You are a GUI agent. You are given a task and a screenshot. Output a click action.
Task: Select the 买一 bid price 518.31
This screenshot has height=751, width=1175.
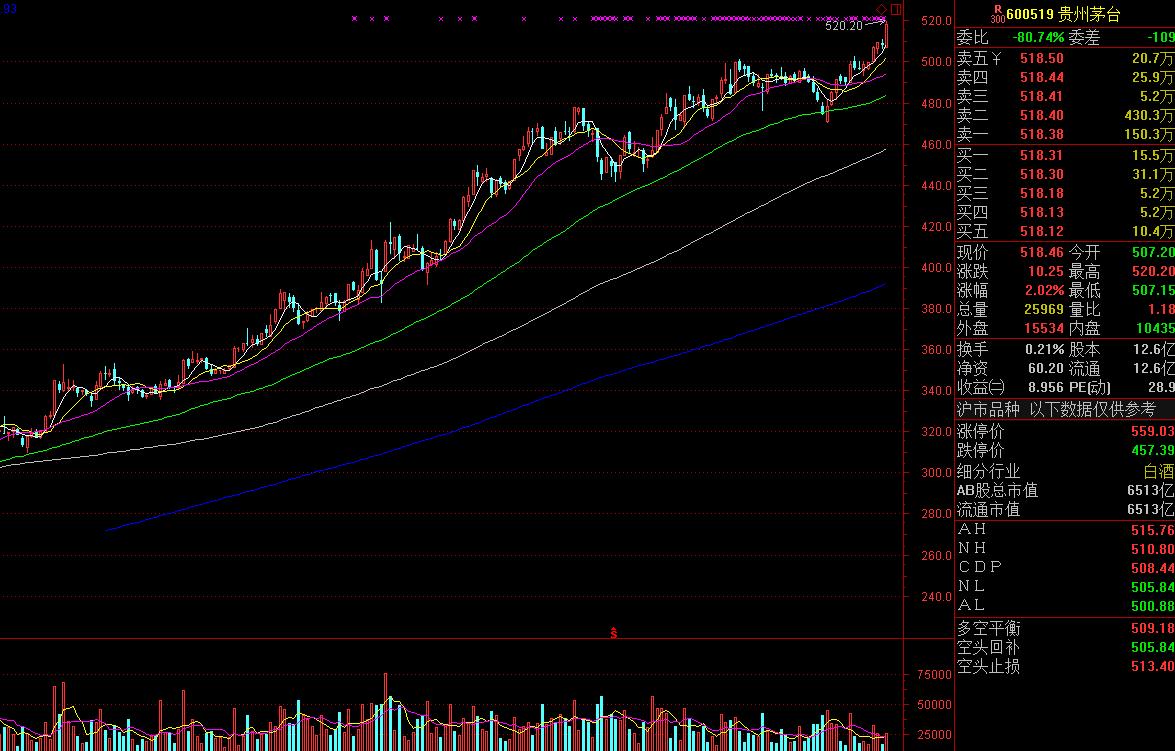(1041, 155)
